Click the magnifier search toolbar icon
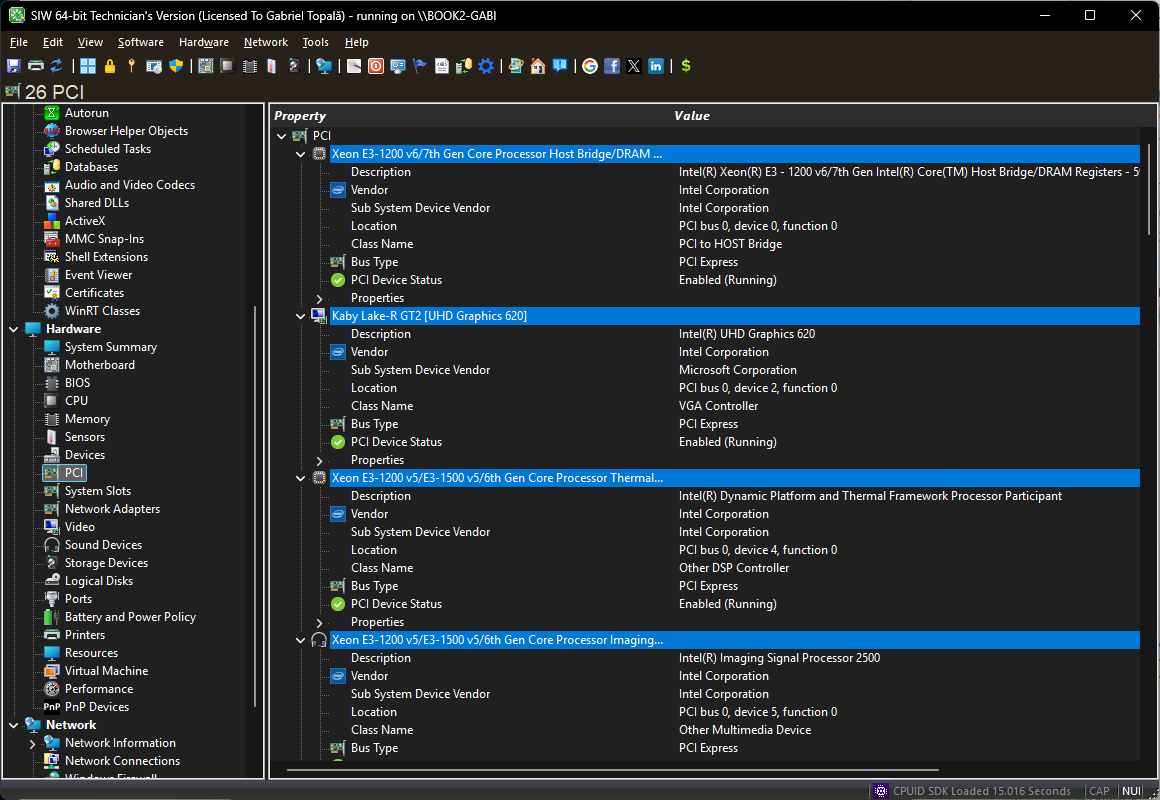The width and height of the screenshot is (1160, 800). point(354,66)
